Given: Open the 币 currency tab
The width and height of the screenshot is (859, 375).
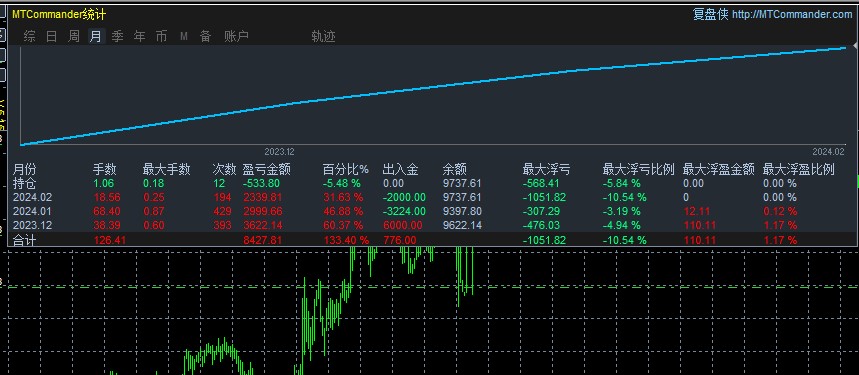Looking at the screenshot, I should pos(161,37).
